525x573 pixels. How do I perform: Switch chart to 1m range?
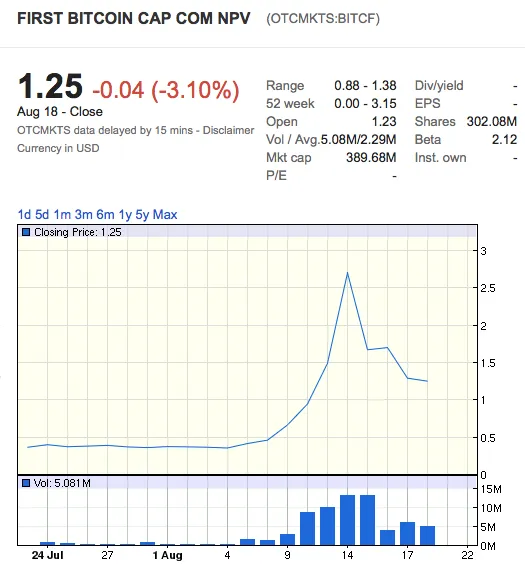point(62,215)
